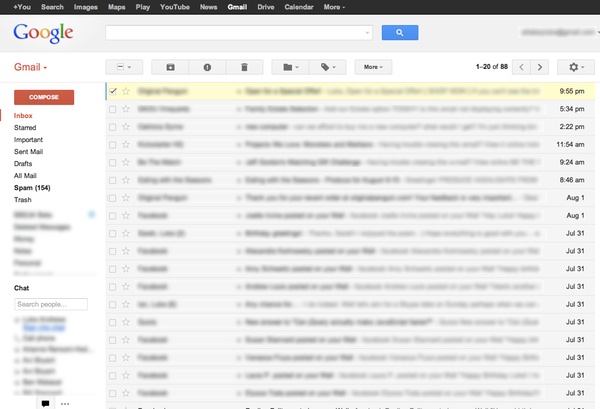The width and height of the screenshot is (600, 409).
Task: Open the Labels tag dropdown
Action: (328, 67)
